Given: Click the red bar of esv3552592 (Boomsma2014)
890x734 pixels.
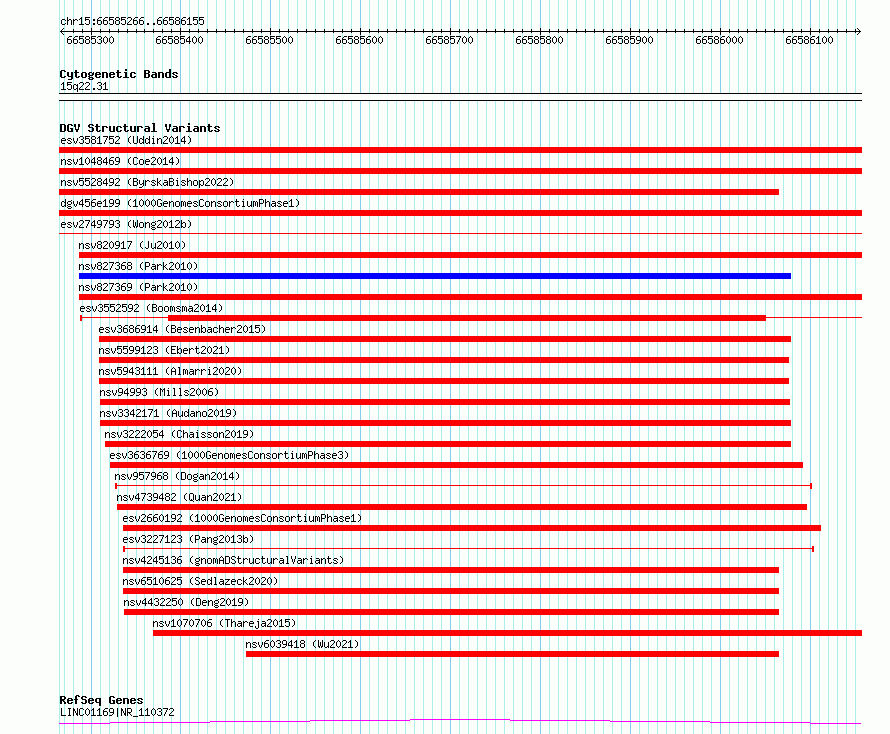Looking at the screenshot, I should pyautogui.click(x=467, y=318).
